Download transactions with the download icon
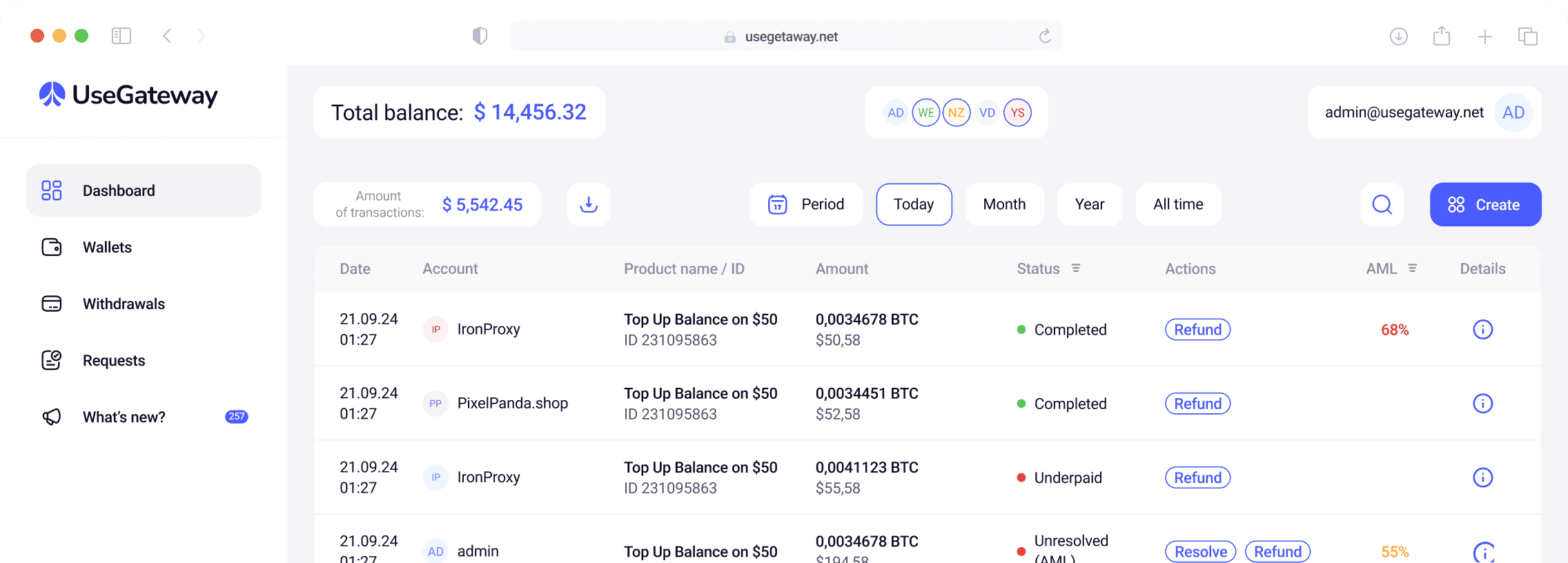The width and height of the screenshot is (1568, 563). tap(589, 204)
